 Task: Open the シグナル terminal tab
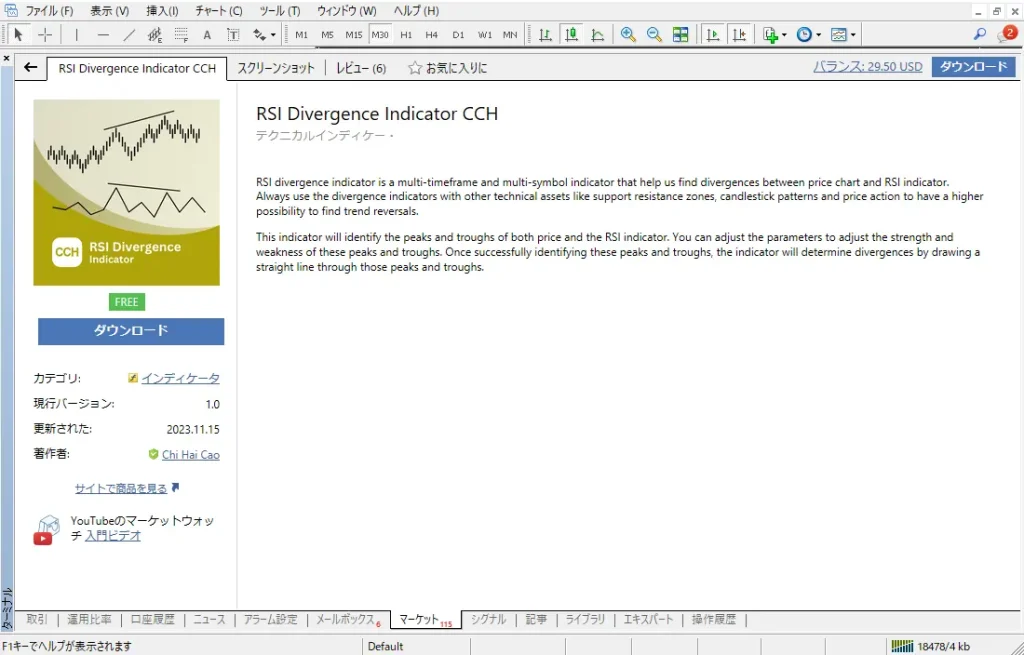click(488, 619)
